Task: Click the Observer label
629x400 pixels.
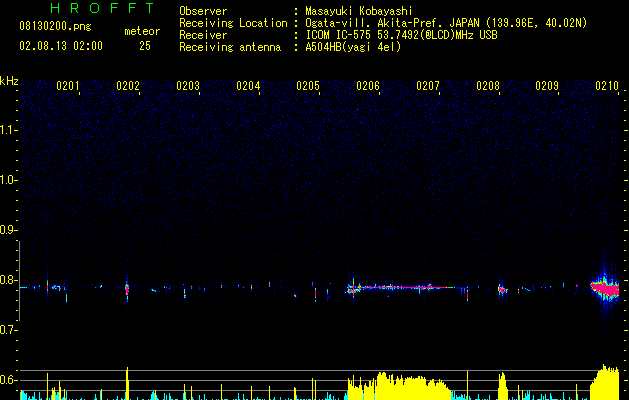Action: tap(203, 11)
